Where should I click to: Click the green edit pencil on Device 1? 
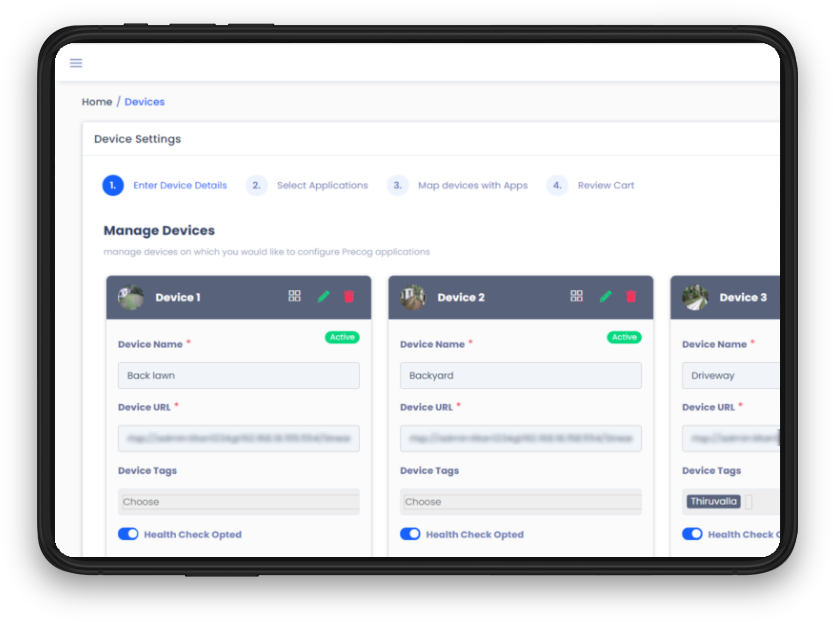coord(323,296)
